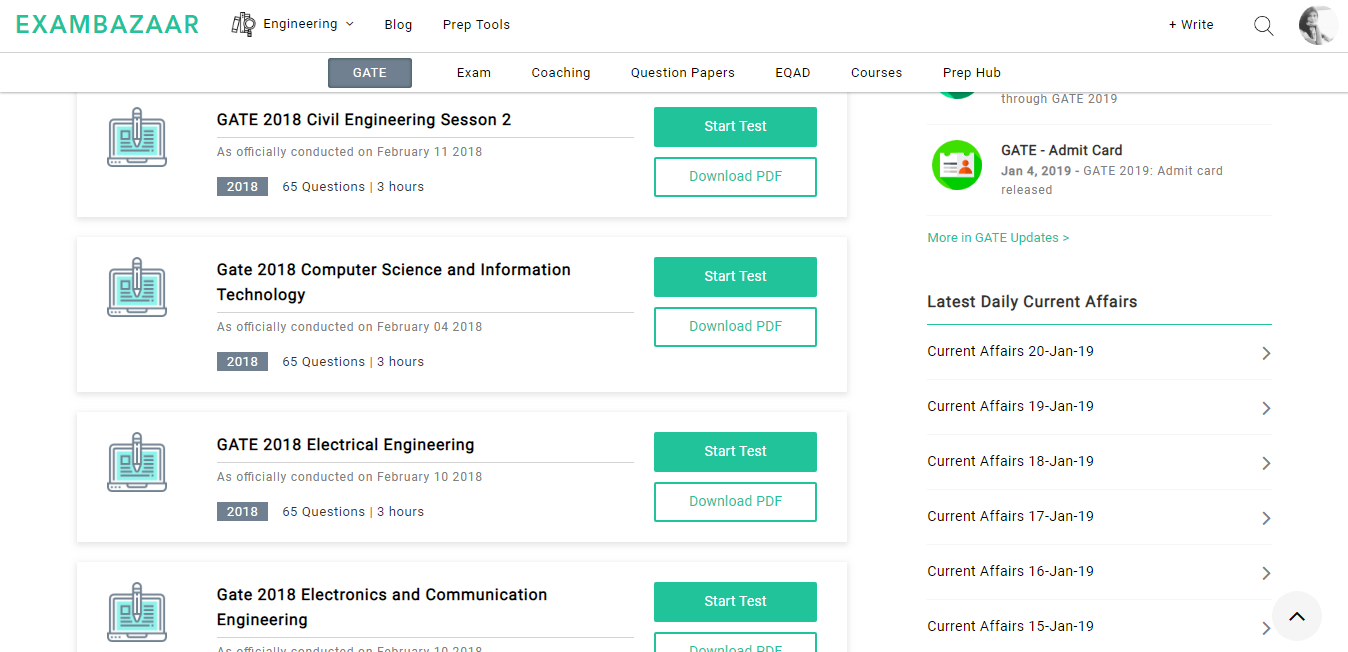
Task: Switch to the Question Papers tab
Action: (x=682, y=73)
